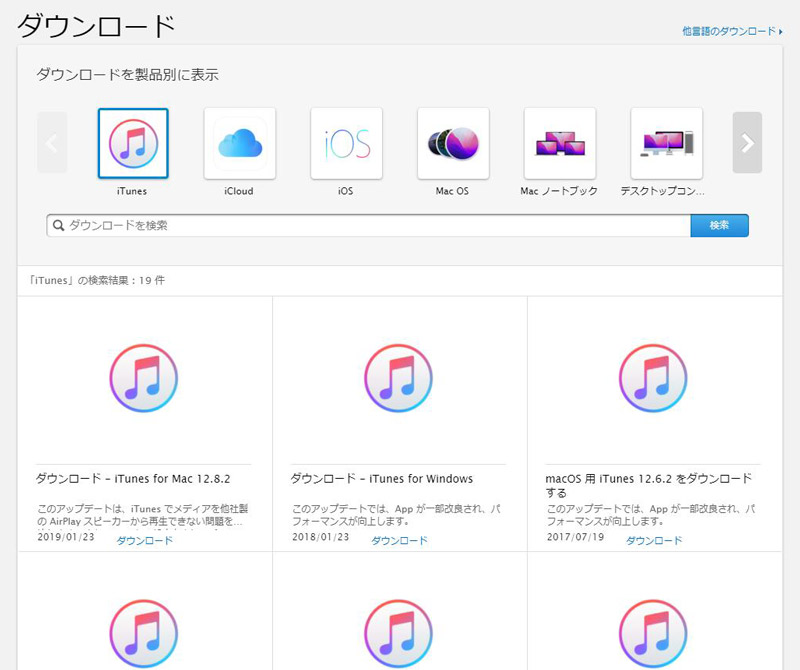Click the ダウンロード page heading
Screen dimensions: 800x670
(x=96, y=26)
